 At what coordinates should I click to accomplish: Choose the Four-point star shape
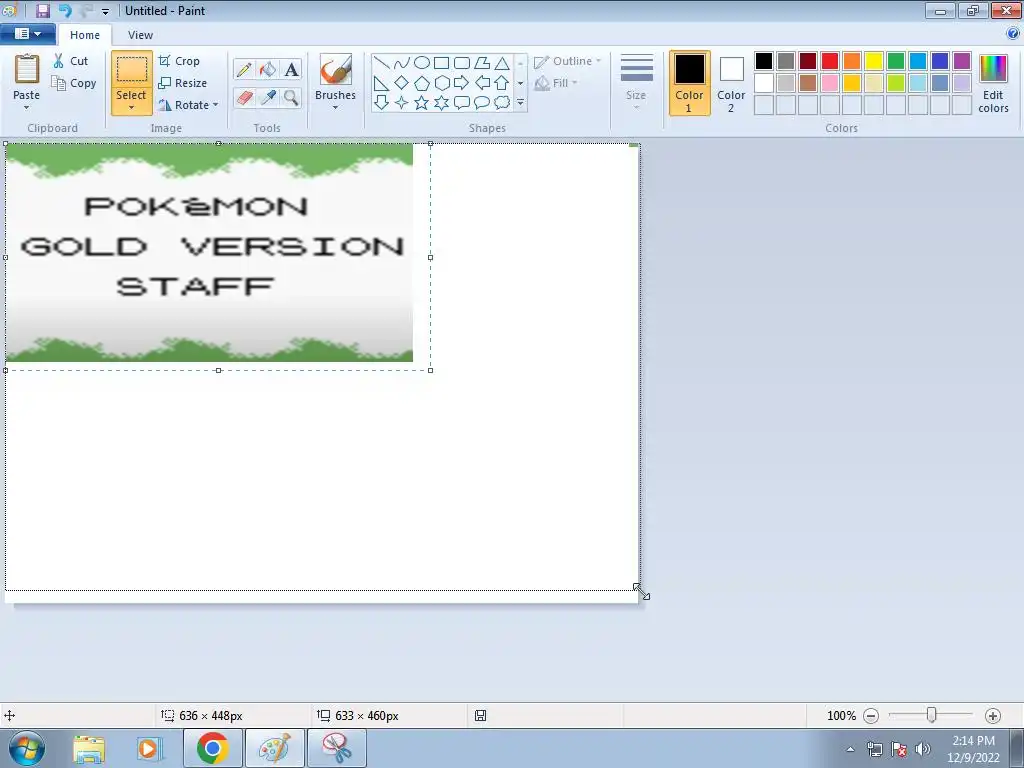402,103
